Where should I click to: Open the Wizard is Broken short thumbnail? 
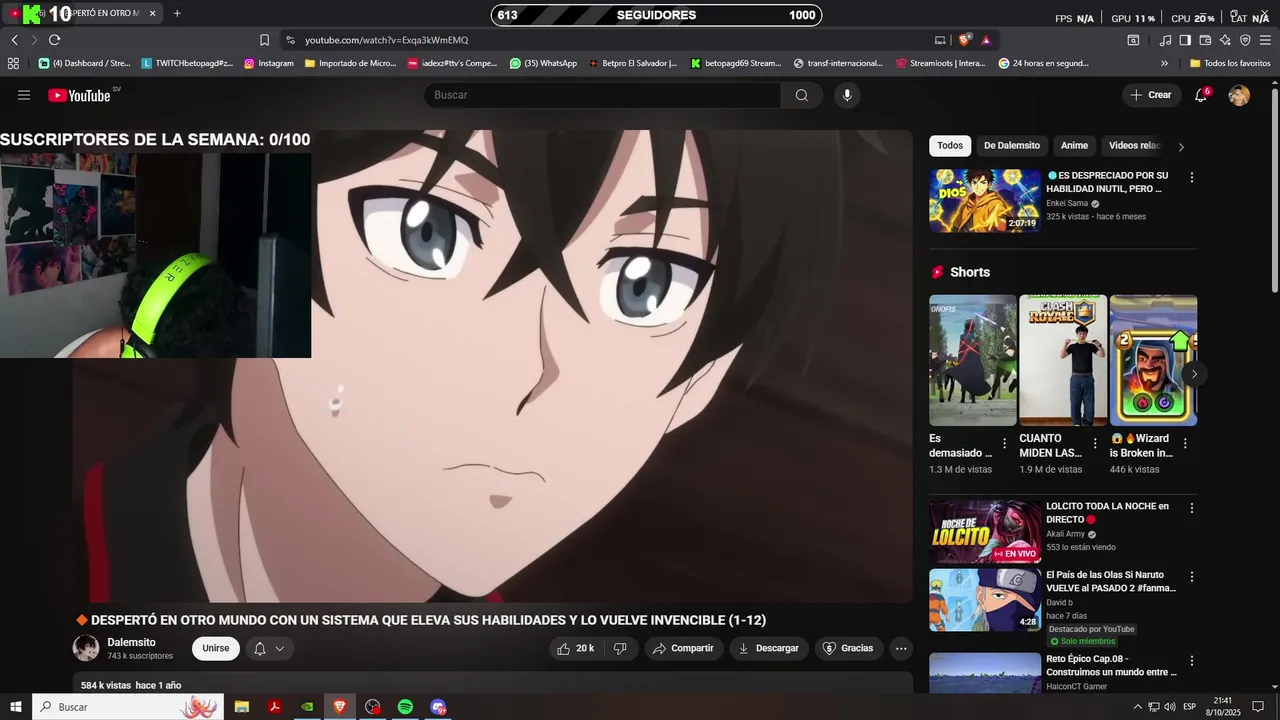tap(1153, 360)
